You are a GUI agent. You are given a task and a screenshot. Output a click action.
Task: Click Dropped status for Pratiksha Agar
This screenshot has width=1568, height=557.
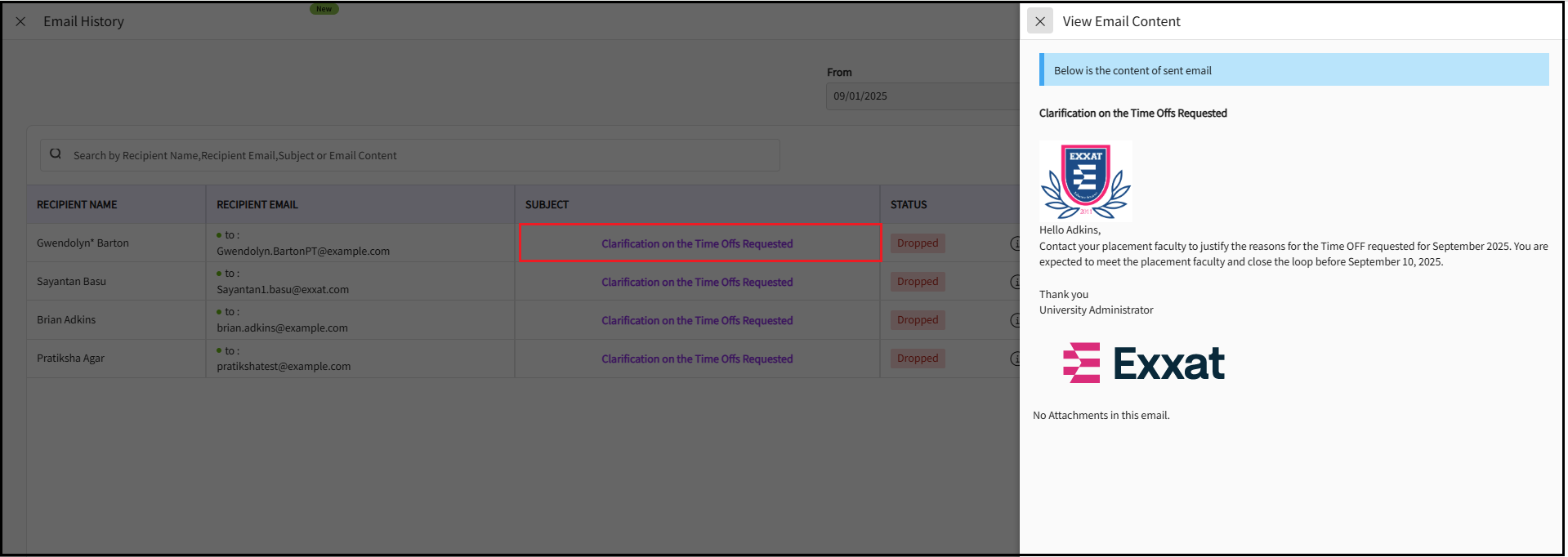pyautogui.click(x=918, y=359)
